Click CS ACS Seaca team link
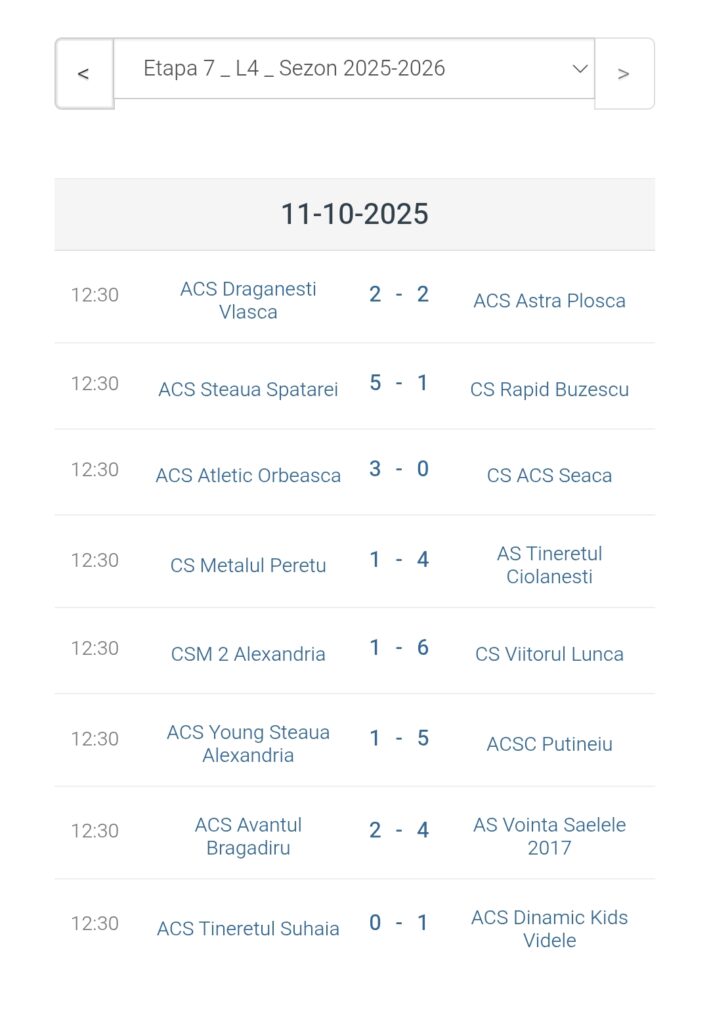The height and width of the screenshot is (1024, 709). (x=549, y=476)
